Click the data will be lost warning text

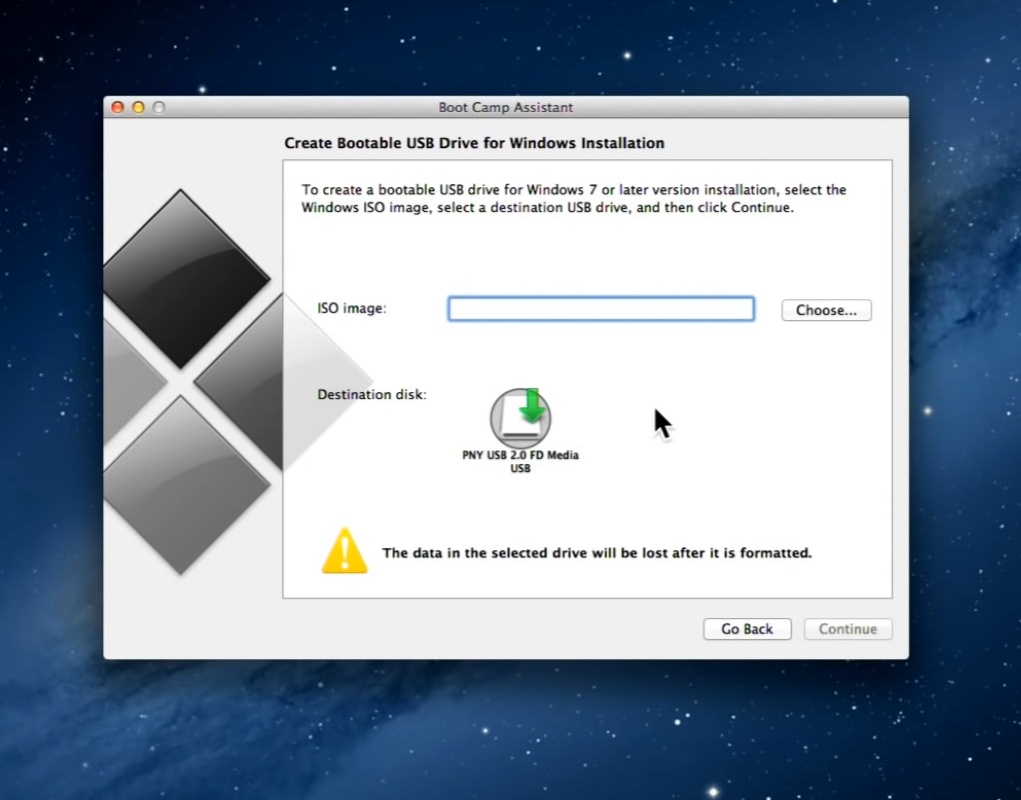coord(596,553)
